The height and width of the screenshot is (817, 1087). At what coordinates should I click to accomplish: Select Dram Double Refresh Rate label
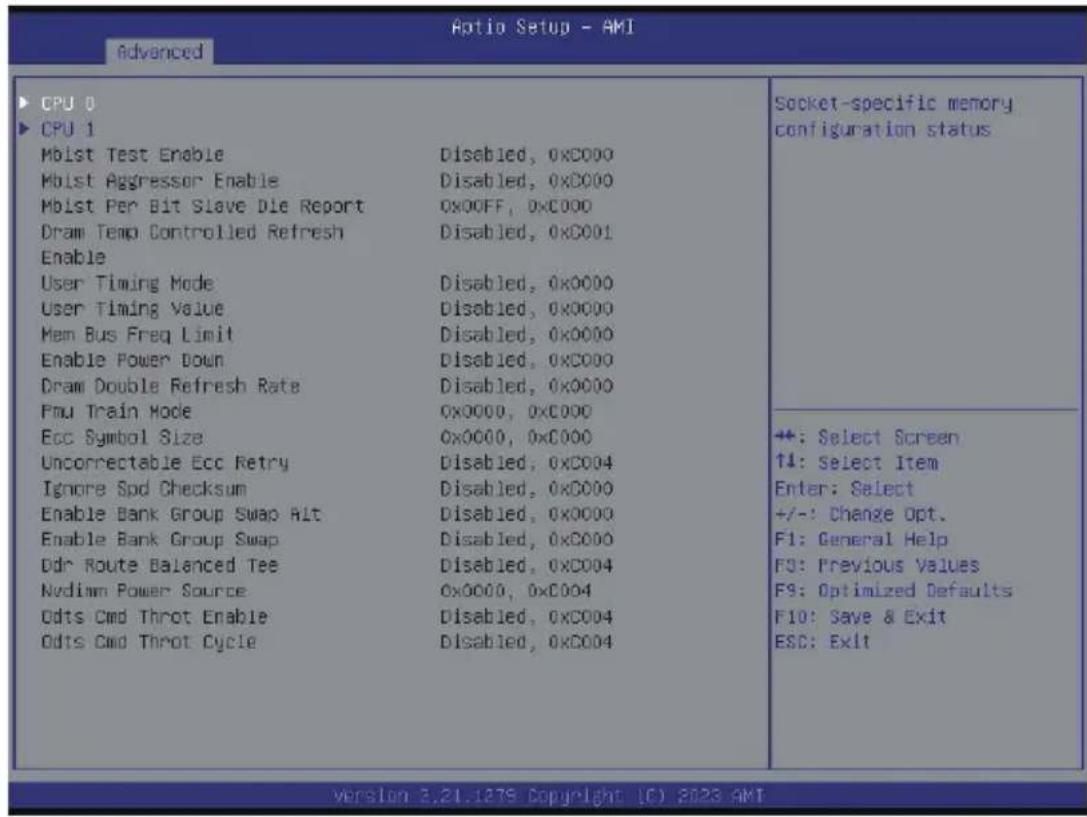[171, 385]
